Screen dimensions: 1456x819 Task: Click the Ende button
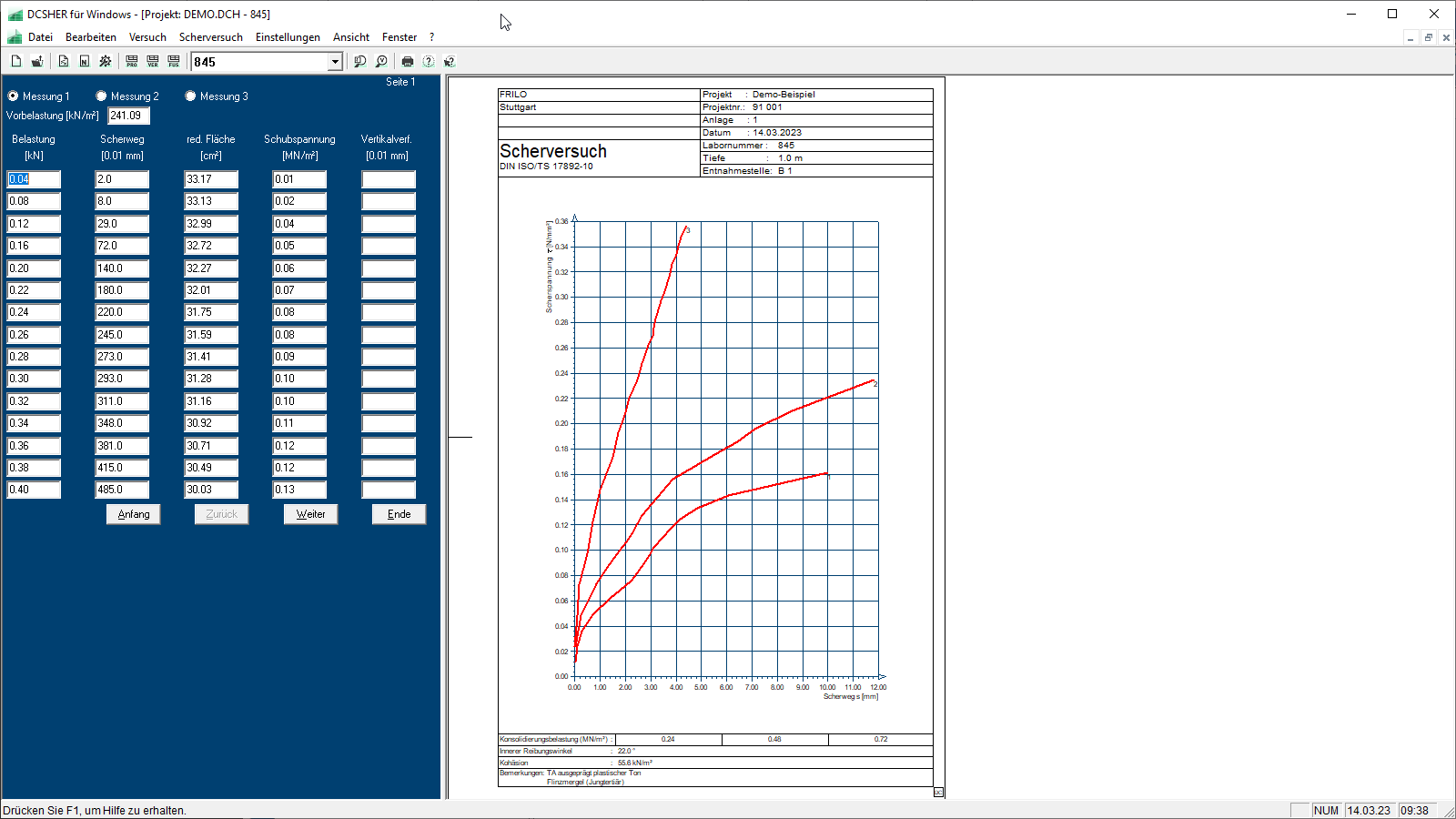pos(399,514)
